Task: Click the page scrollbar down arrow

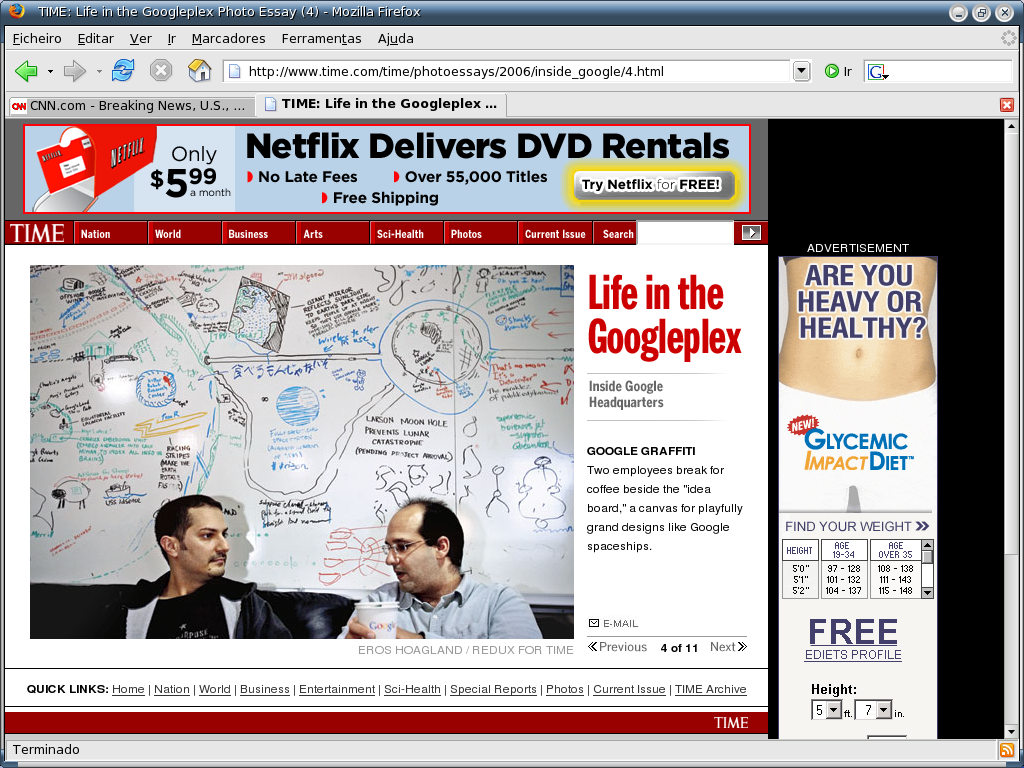Action: (x=1011, y=731)
